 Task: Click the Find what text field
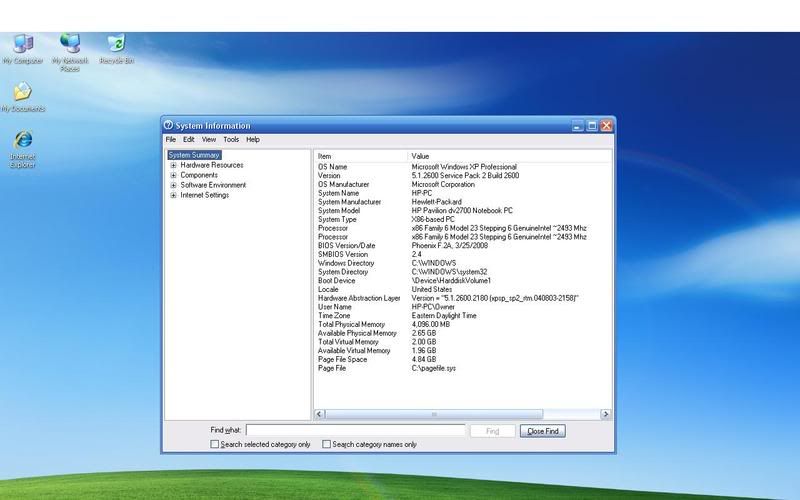pos(355,431)
